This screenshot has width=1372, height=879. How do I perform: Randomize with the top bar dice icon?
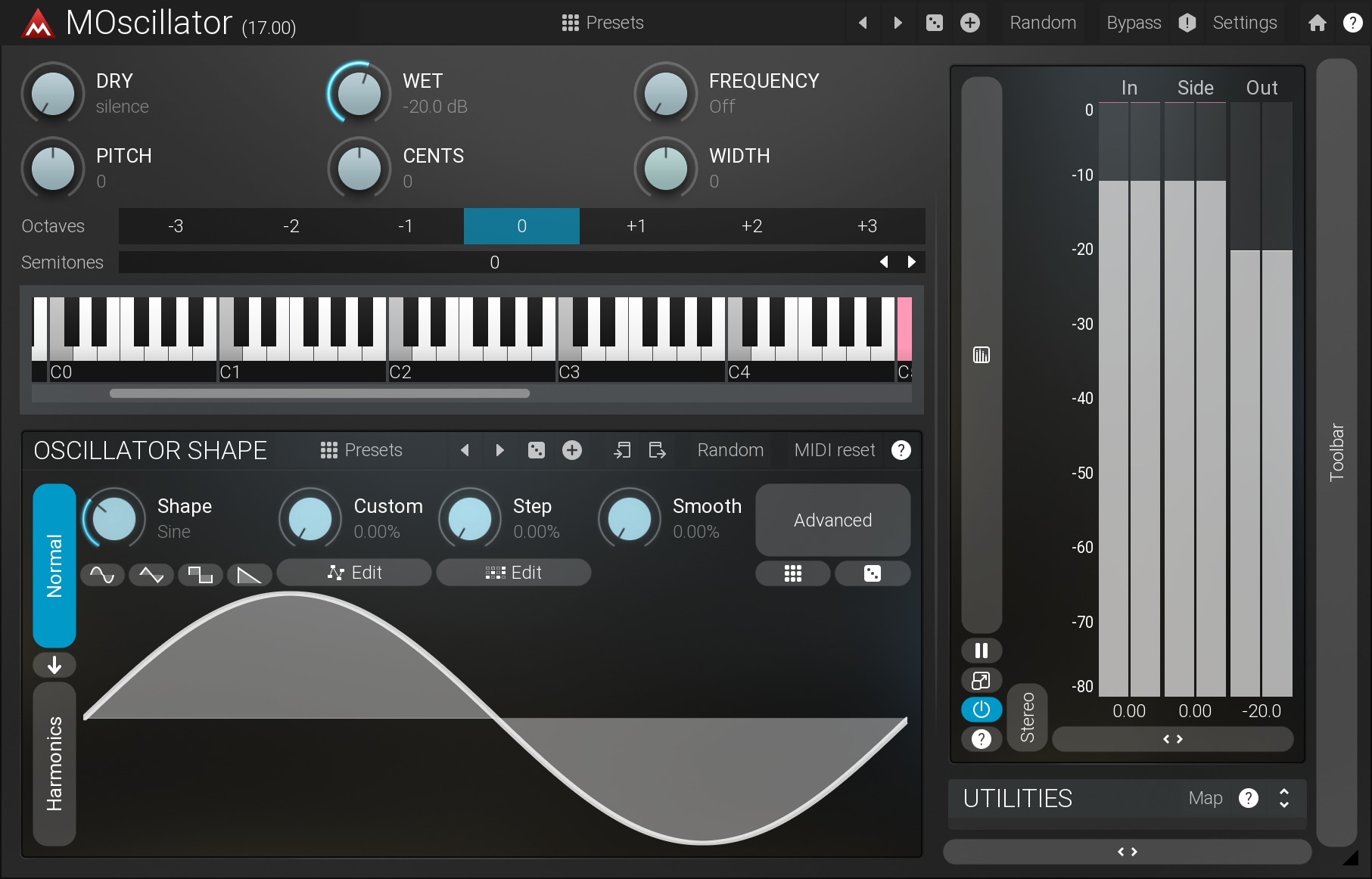pos(935,23)
